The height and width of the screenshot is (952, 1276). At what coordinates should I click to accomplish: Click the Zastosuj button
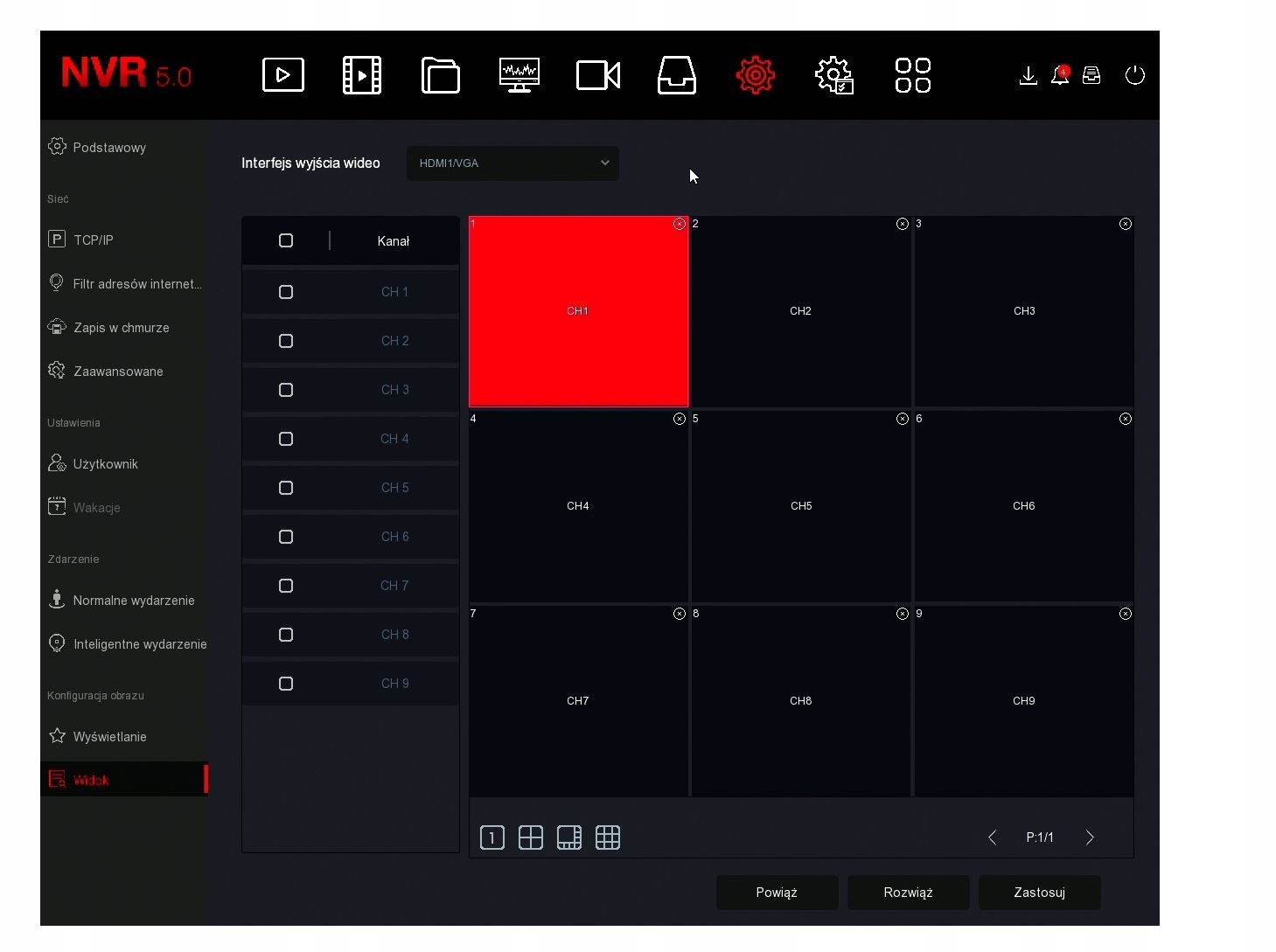point(1039,893)
